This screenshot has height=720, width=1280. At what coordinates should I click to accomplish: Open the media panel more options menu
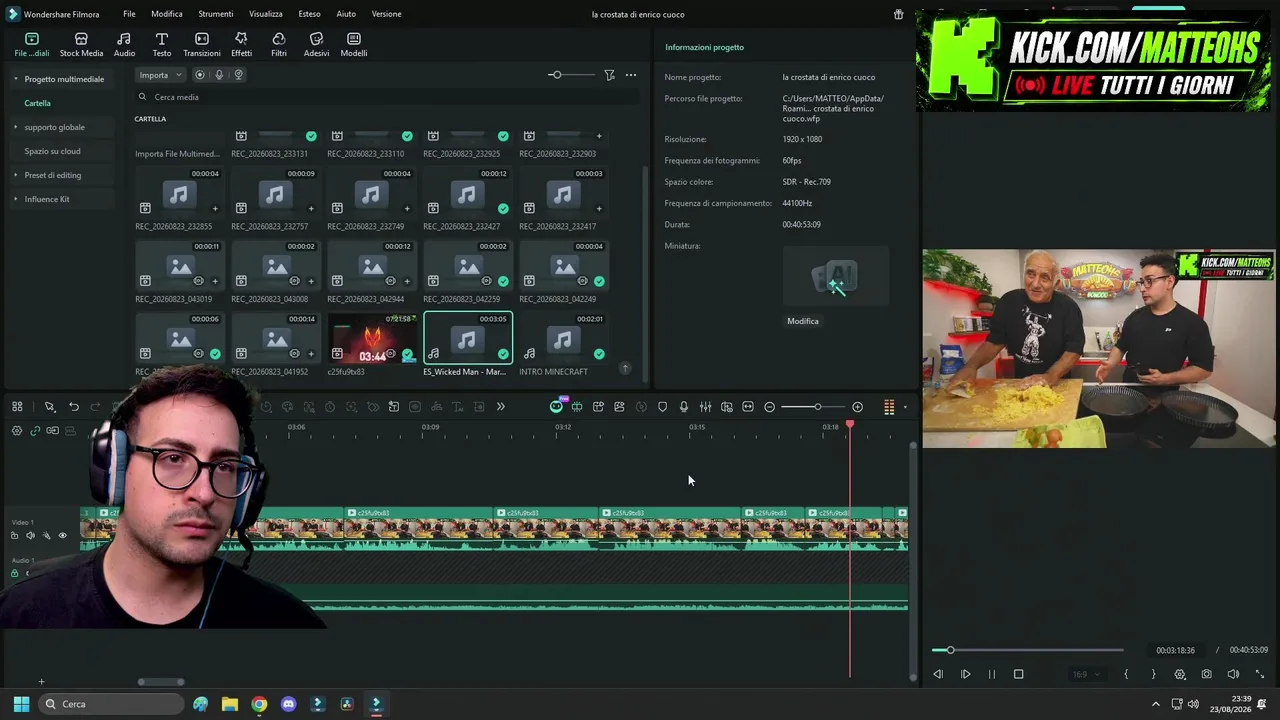[x=631, y=75]
